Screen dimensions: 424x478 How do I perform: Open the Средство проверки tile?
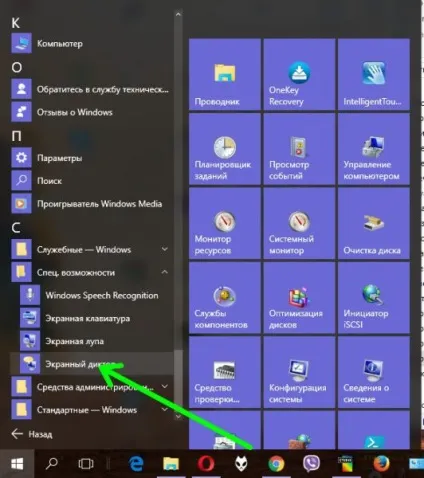(x=225, y=372)
